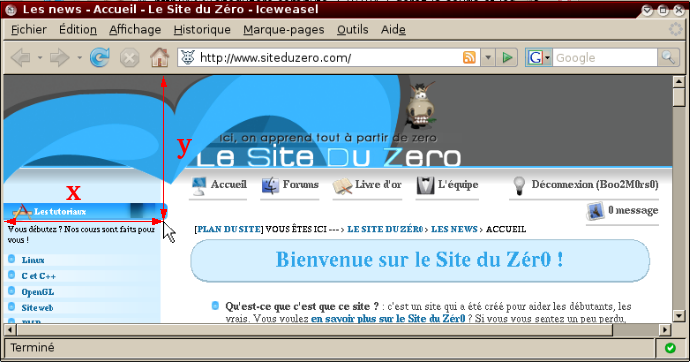Open the Linux tutorial link

pos(33,260)
